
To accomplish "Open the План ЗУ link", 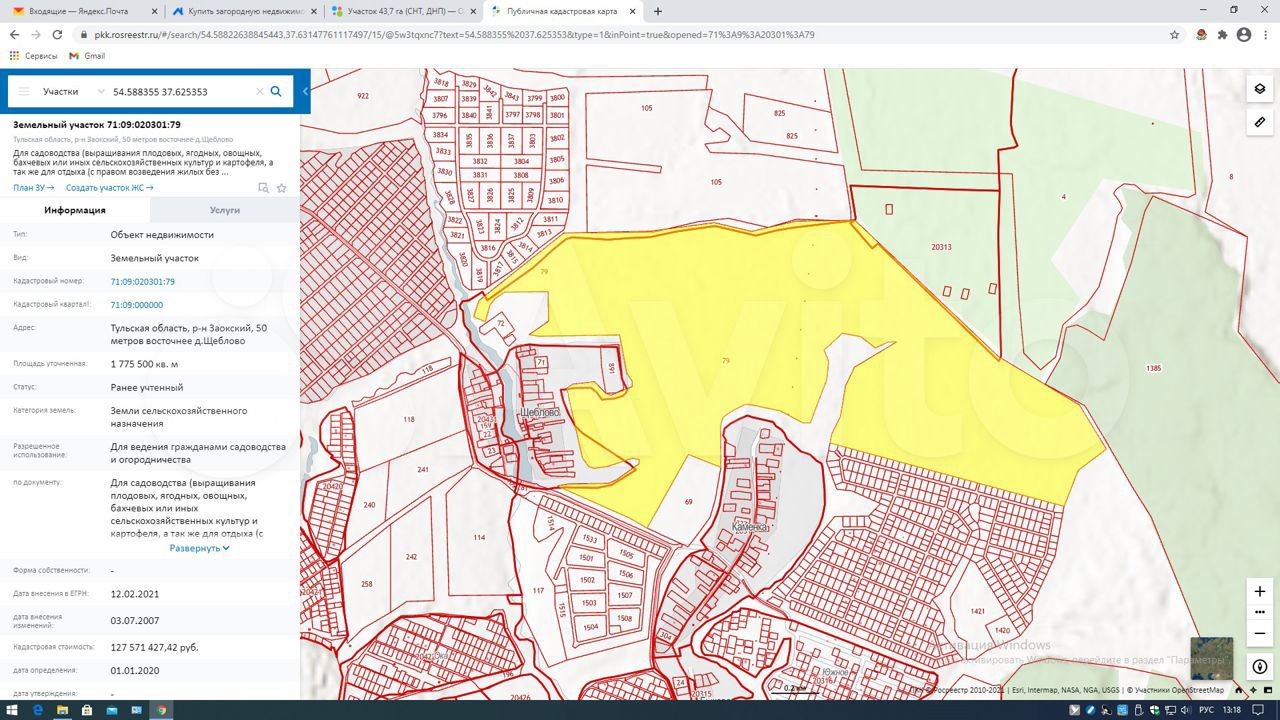I will click(33, 188).
